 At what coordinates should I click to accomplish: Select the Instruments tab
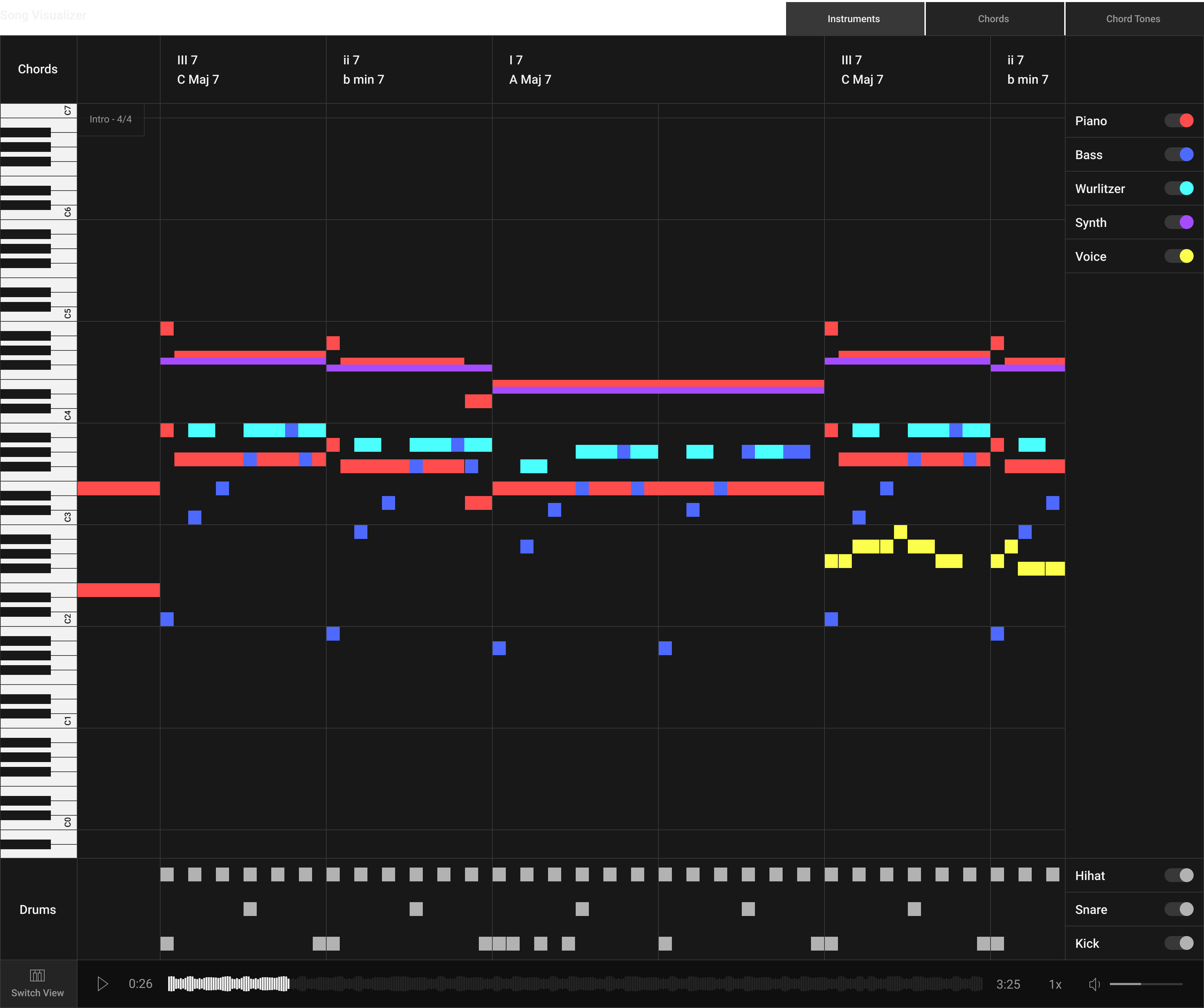853,19
